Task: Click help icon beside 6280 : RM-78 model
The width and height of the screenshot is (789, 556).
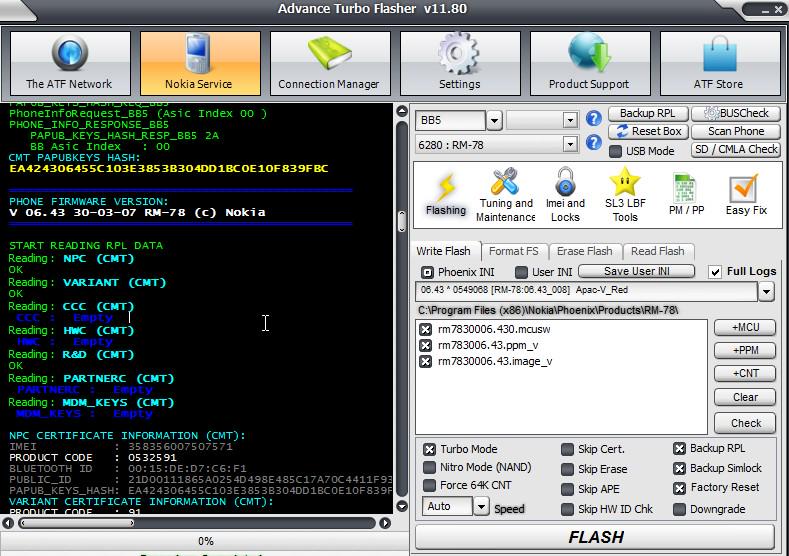Action: [594, 143]
